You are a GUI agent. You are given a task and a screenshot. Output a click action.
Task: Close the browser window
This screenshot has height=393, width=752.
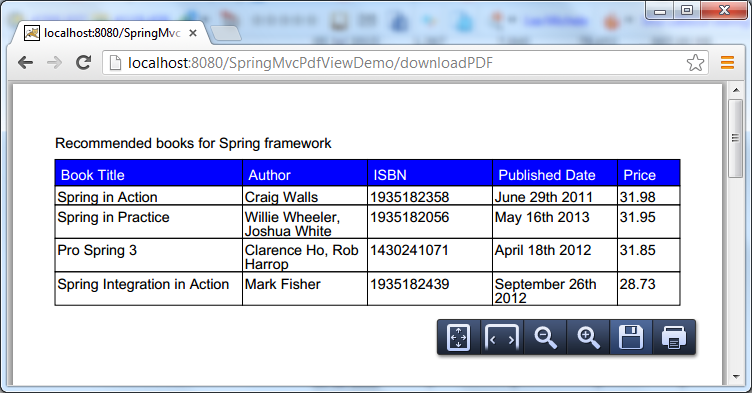pos(724,11)
